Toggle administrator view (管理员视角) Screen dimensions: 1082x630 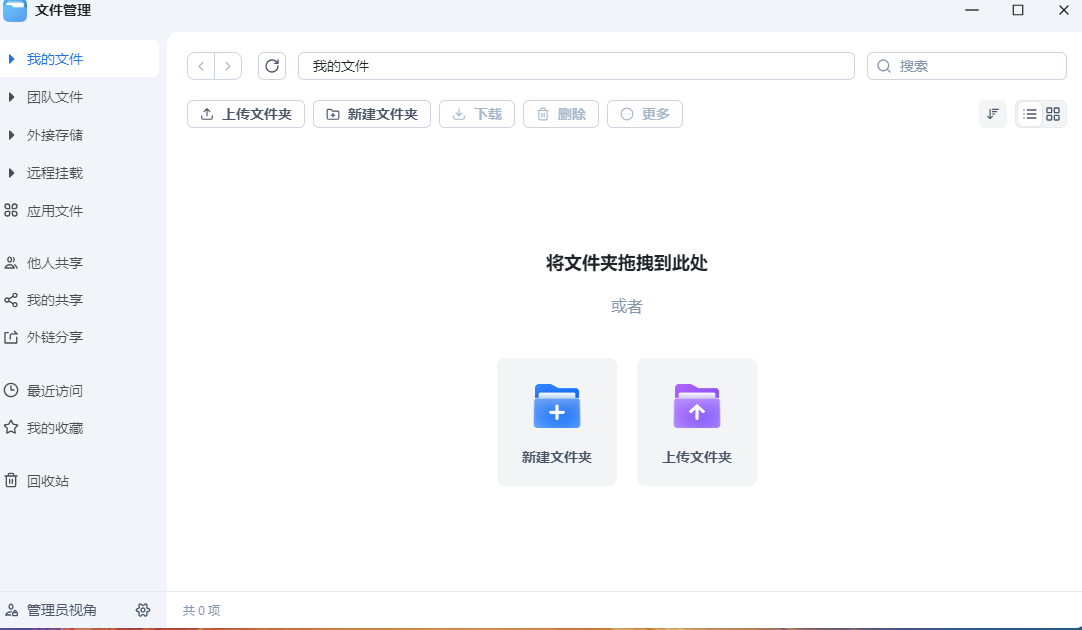[61, 610]
